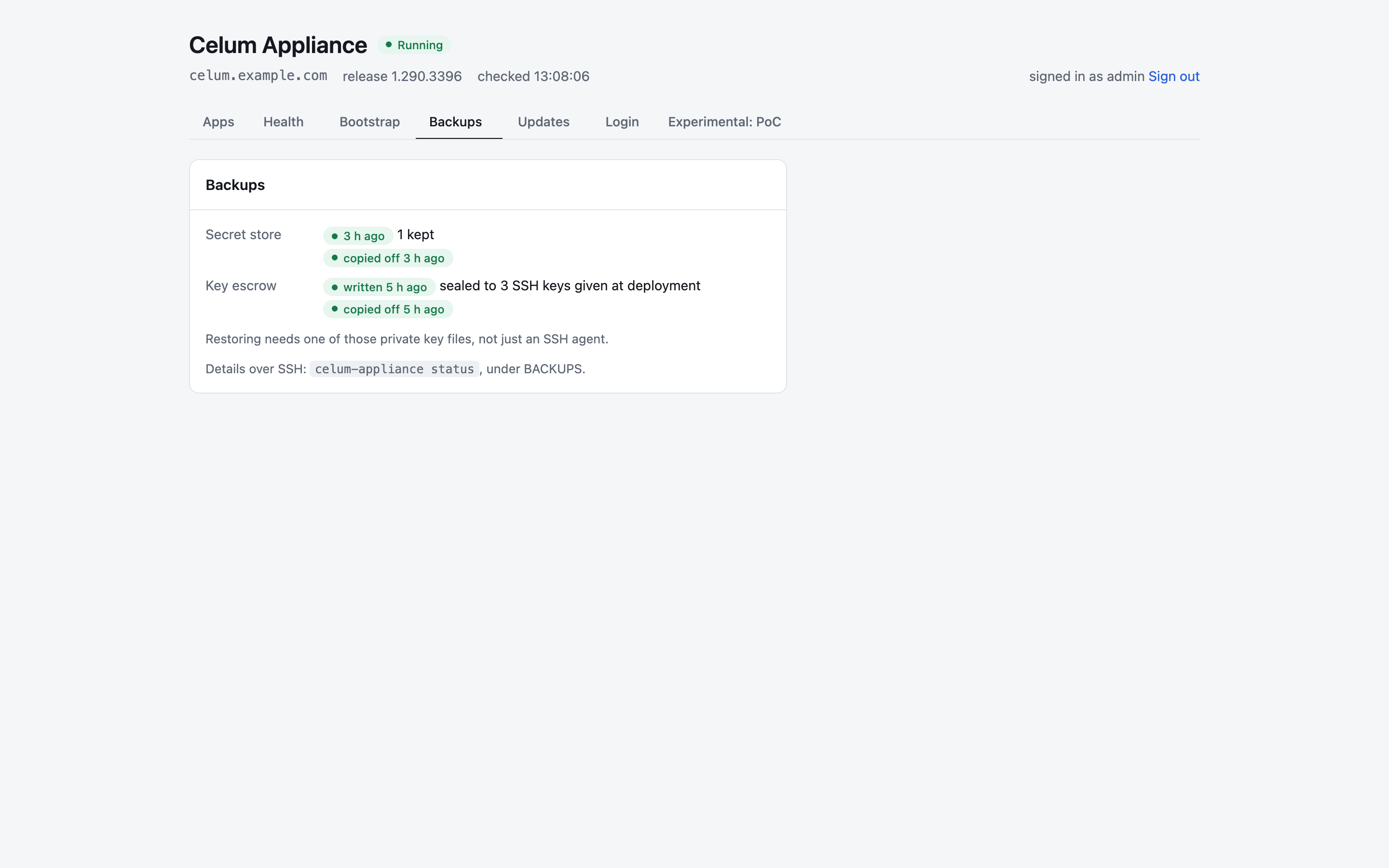The height and width of the screenshot is (868, 1389).
Task: Select the Backups tab
Action: [456, 122]
